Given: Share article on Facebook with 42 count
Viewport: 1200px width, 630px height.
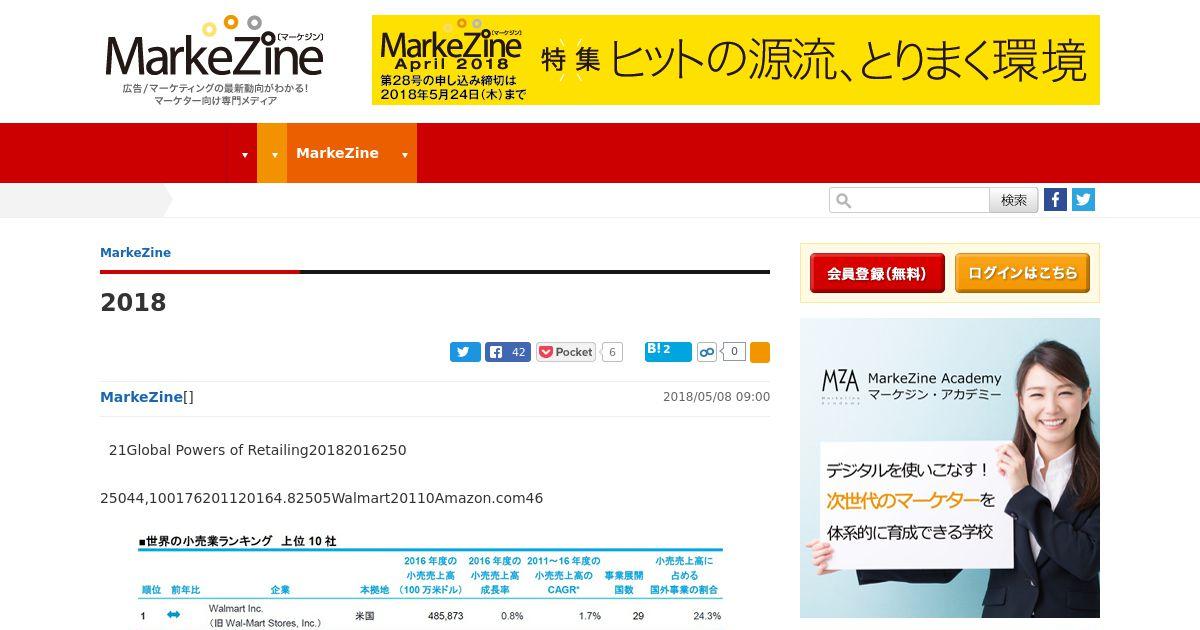Looking at the screenshot, I should click(x=508, y=352).
